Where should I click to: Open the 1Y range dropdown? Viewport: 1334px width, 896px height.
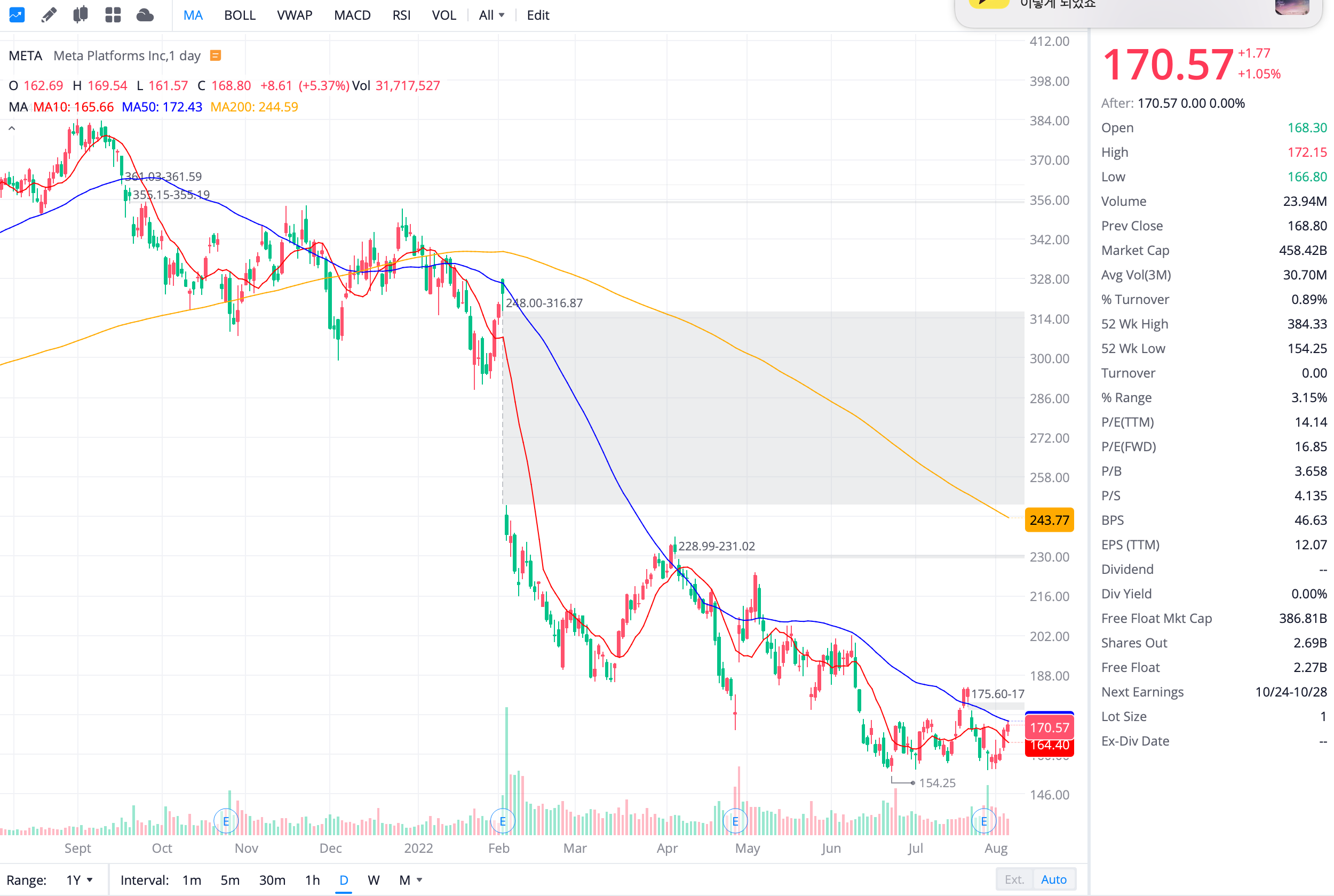point(79,880)
